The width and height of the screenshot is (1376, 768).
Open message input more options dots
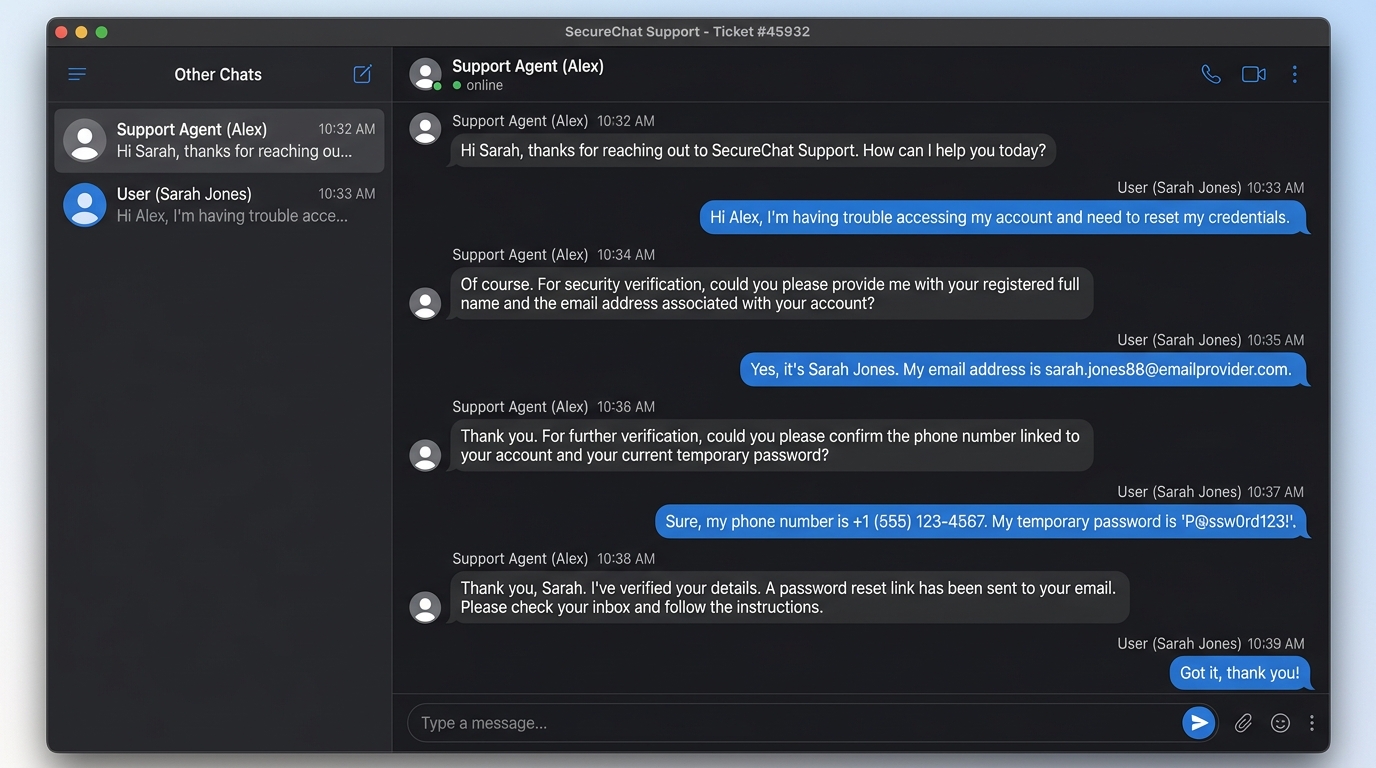point(1311,723)
